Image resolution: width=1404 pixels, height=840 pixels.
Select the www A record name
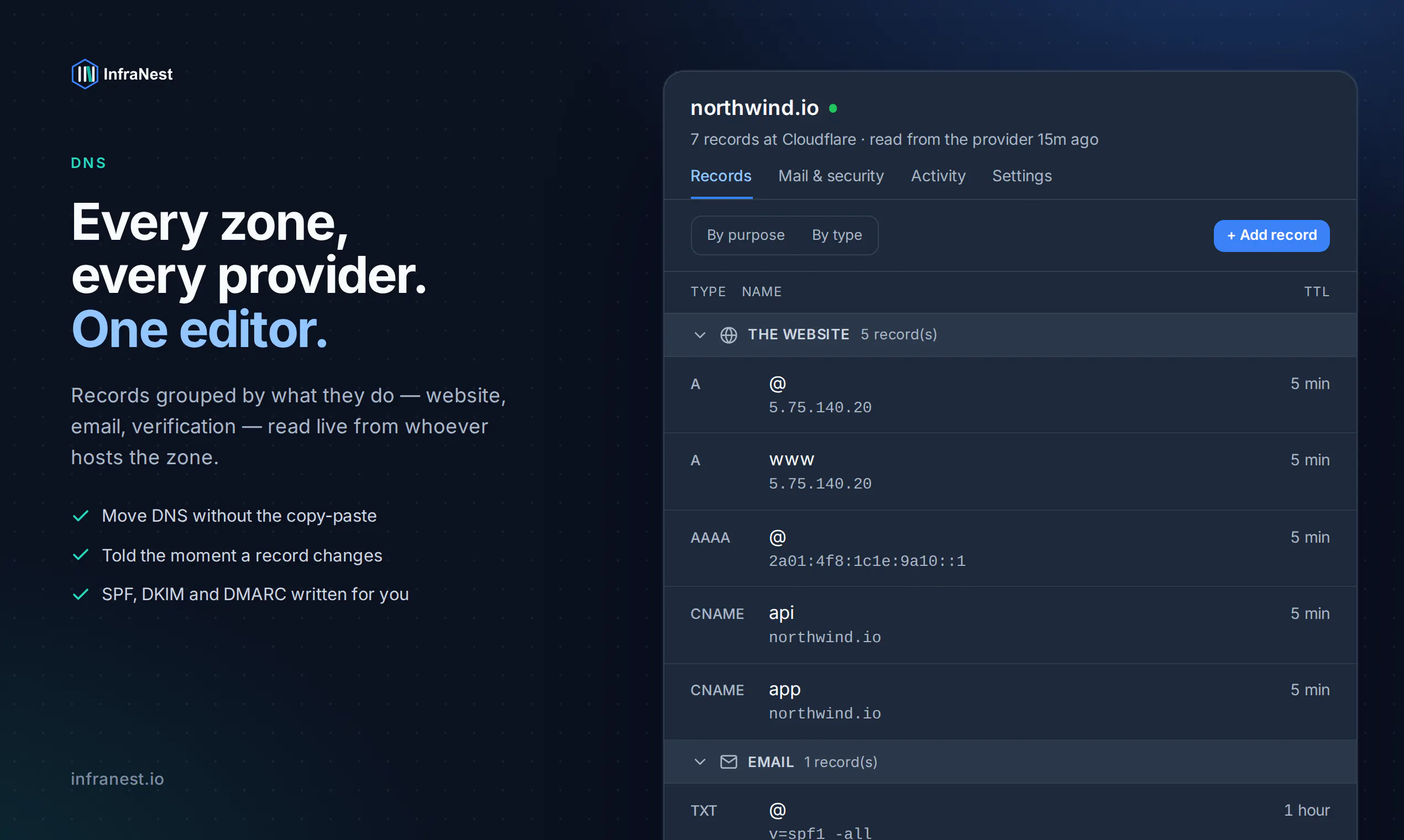[792, 459]
